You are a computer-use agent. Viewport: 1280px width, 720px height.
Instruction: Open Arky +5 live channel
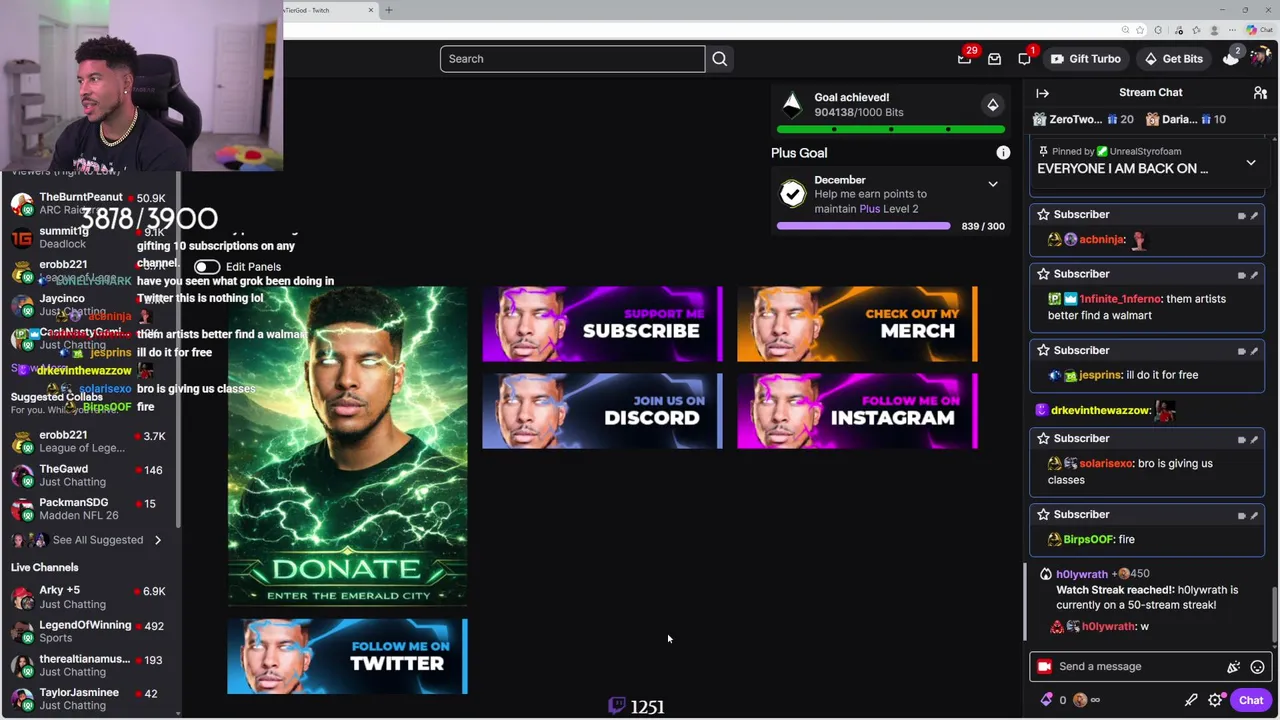pos(90,597)
